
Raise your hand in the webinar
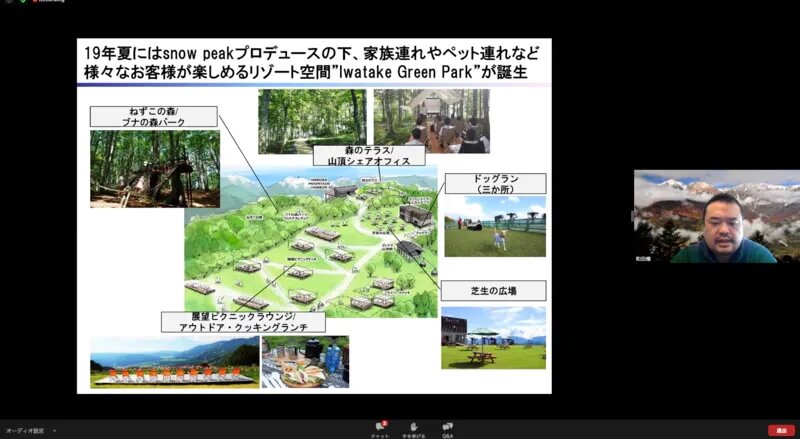coord(413,430)
